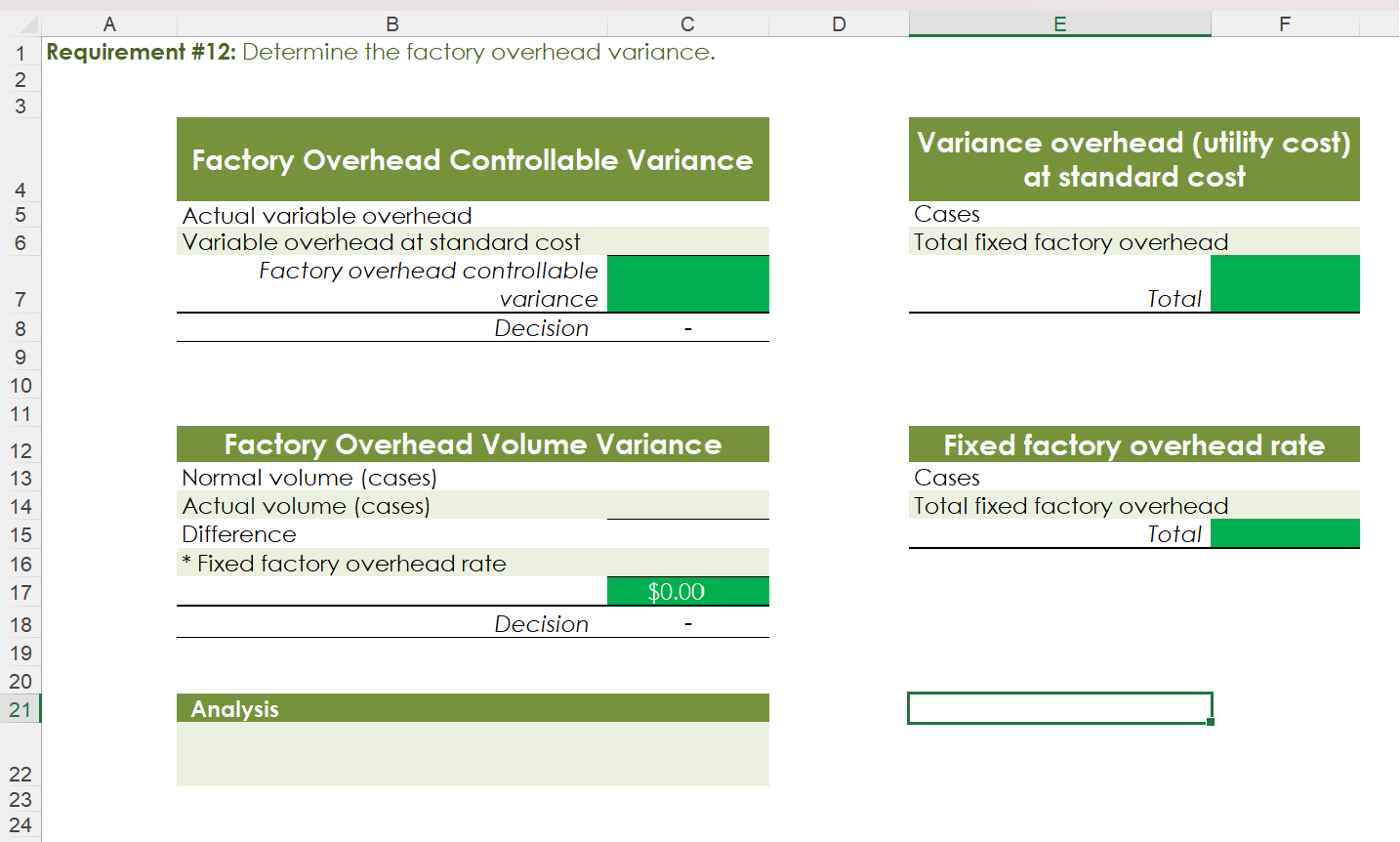Viewport: 1400px width, 842px height.
Task: Click 'Cases' under Fixed factory overhead rate heading
Action: (947, 478)
